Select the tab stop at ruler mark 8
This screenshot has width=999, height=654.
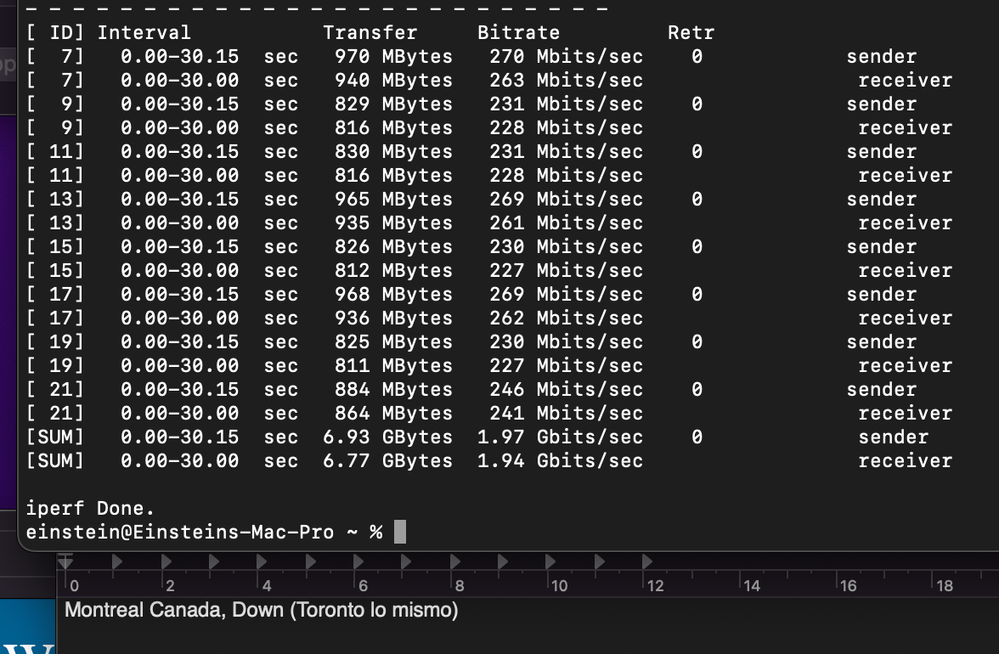(453, 563)
